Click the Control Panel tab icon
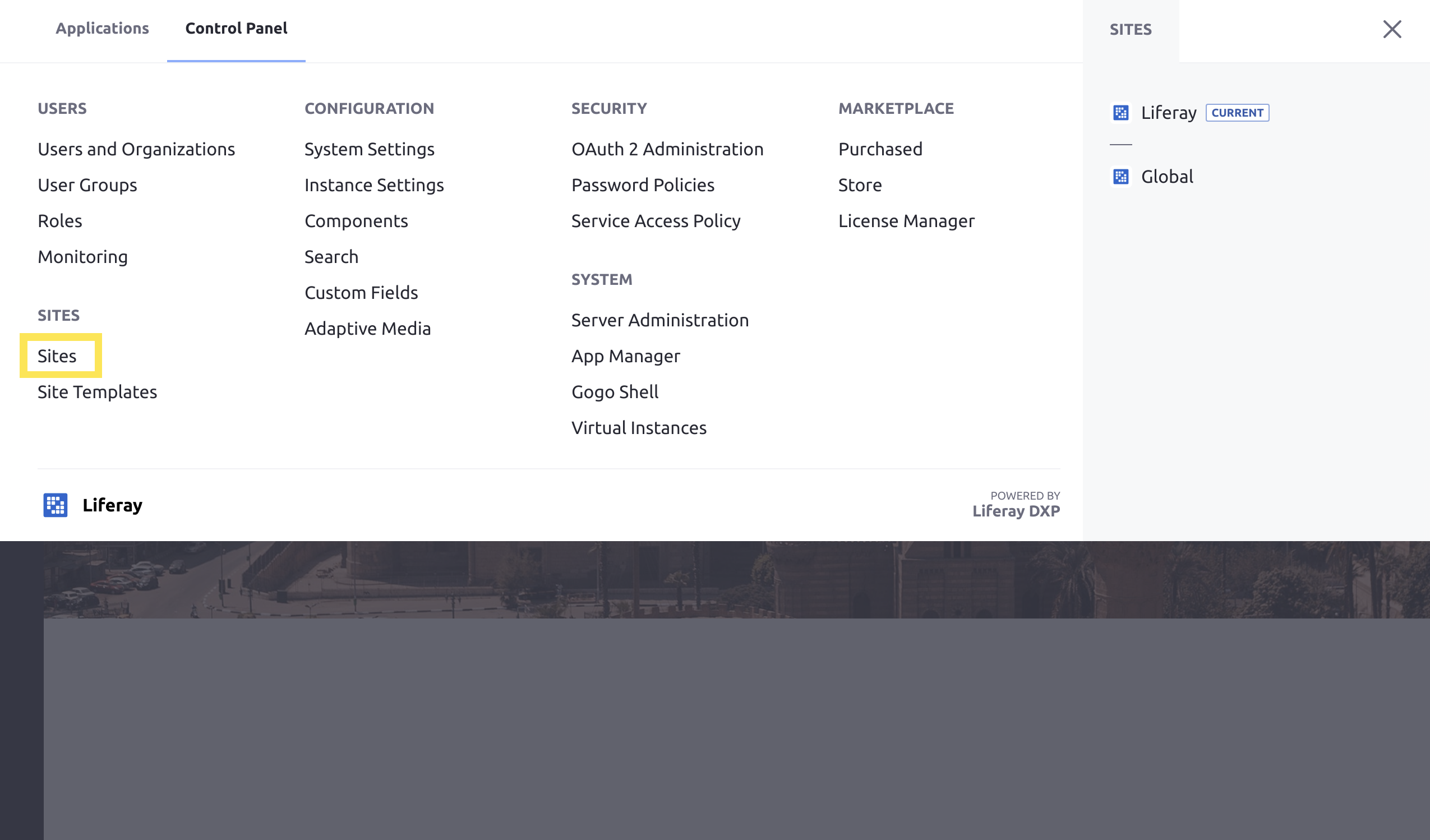The height and width of the screenshot is (840, 1430). coord(236,28)
